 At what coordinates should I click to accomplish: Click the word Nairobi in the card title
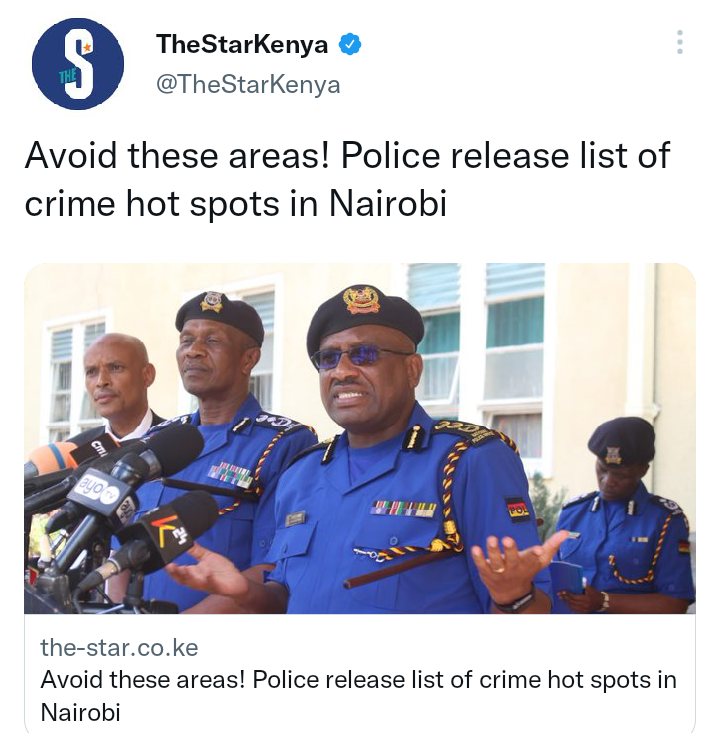80,712
